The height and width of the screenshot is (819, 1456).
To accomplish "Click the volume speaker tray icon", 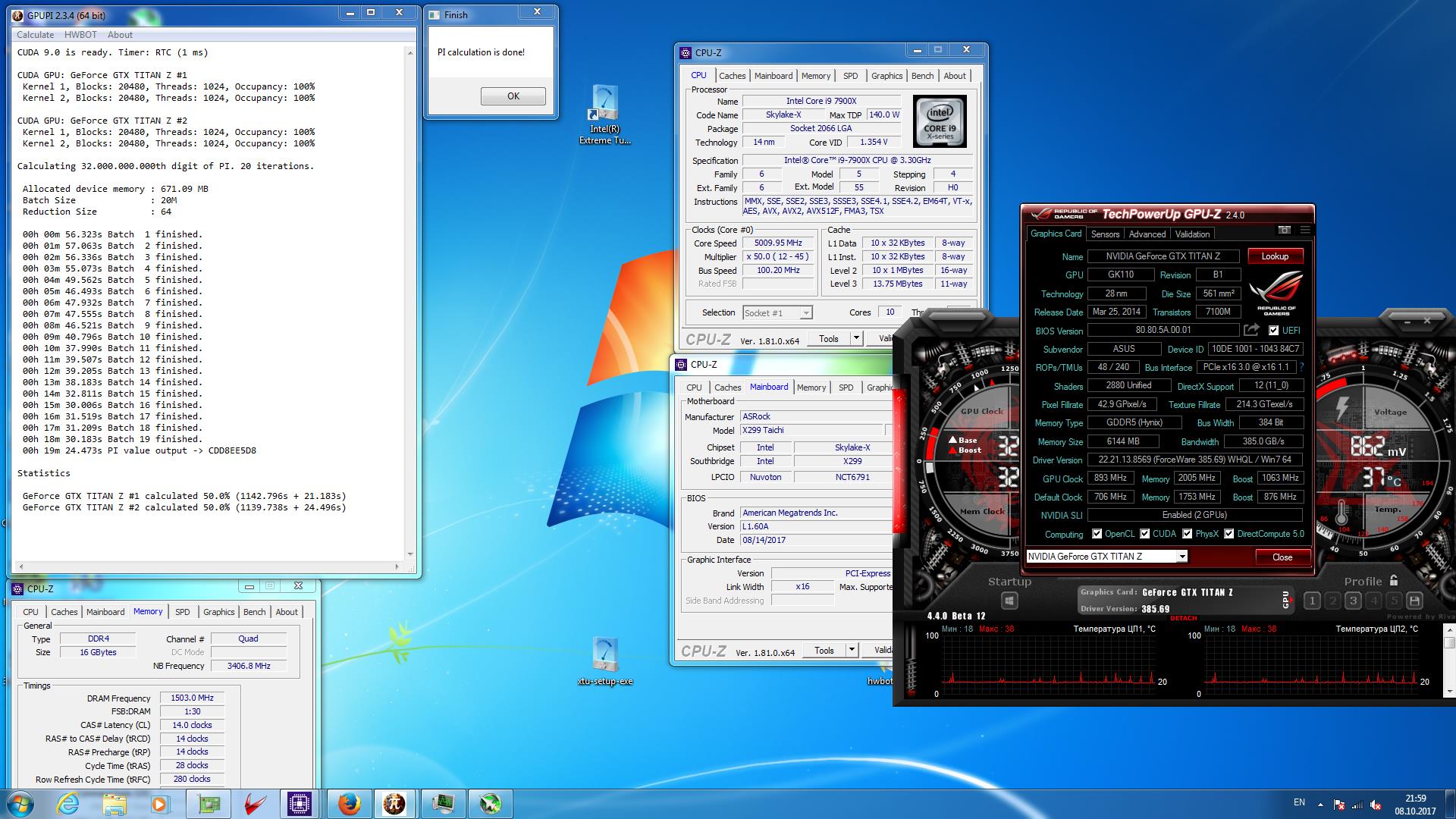I will [x=1376, y=805].
